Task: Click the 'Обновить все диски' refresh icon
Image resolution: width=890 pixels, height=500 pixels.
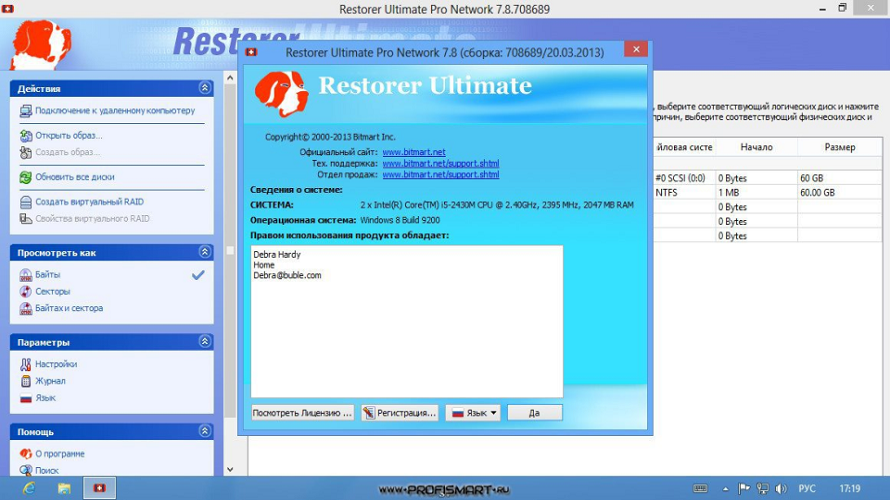Action: click(26, 177)
